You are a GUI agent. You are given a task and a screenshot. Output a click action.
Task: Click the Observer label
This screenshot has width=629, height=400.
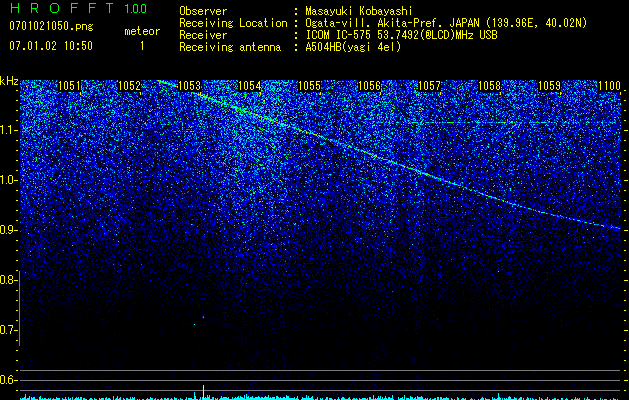pos(203,11)
